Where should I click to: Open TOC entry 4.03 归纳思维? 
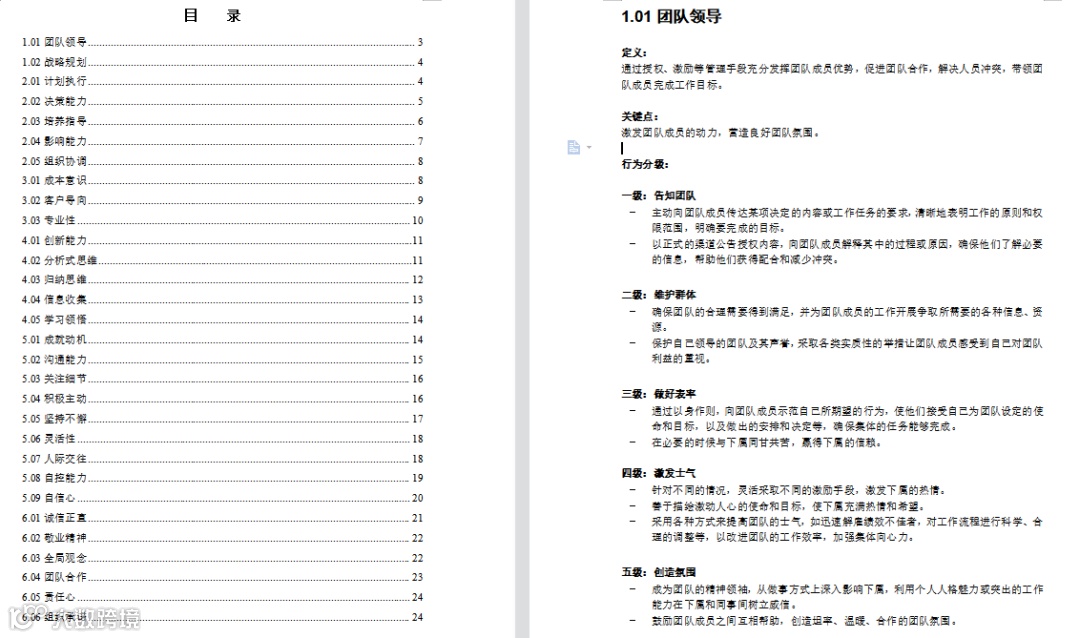[x=222, y=280]
